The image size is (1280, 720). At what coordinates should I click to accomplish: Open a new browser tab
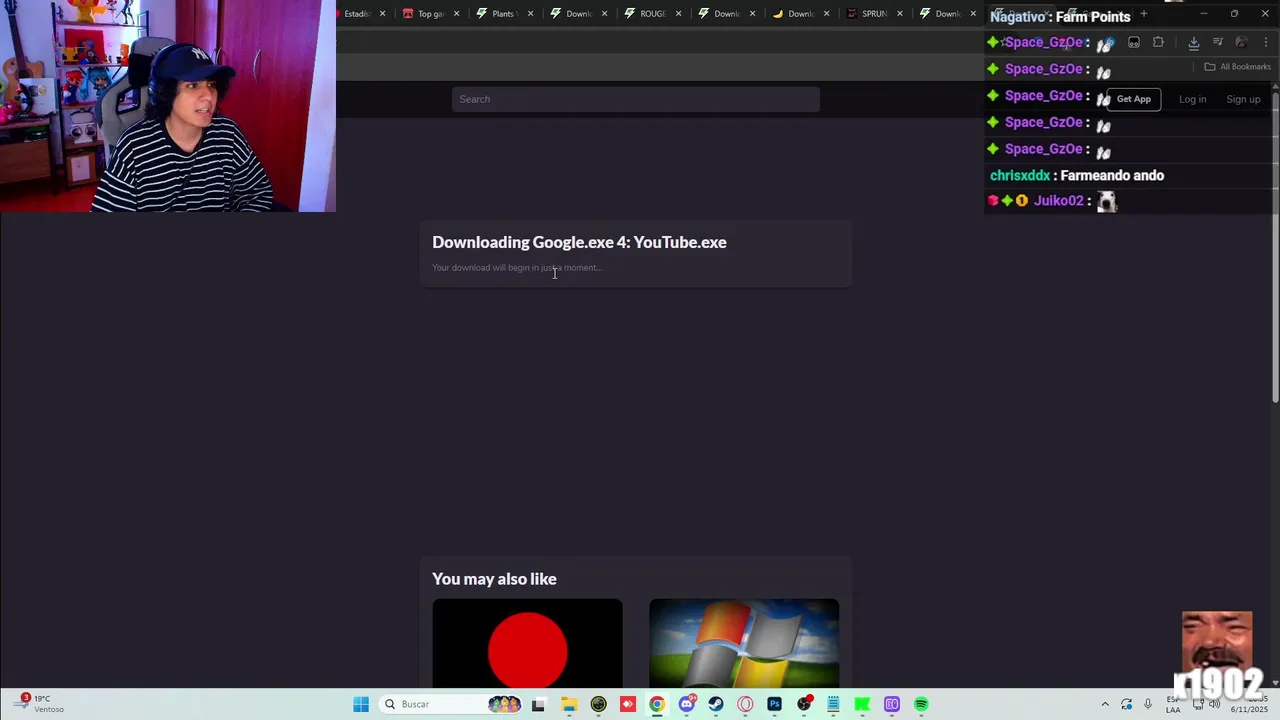pos(1144,14)
